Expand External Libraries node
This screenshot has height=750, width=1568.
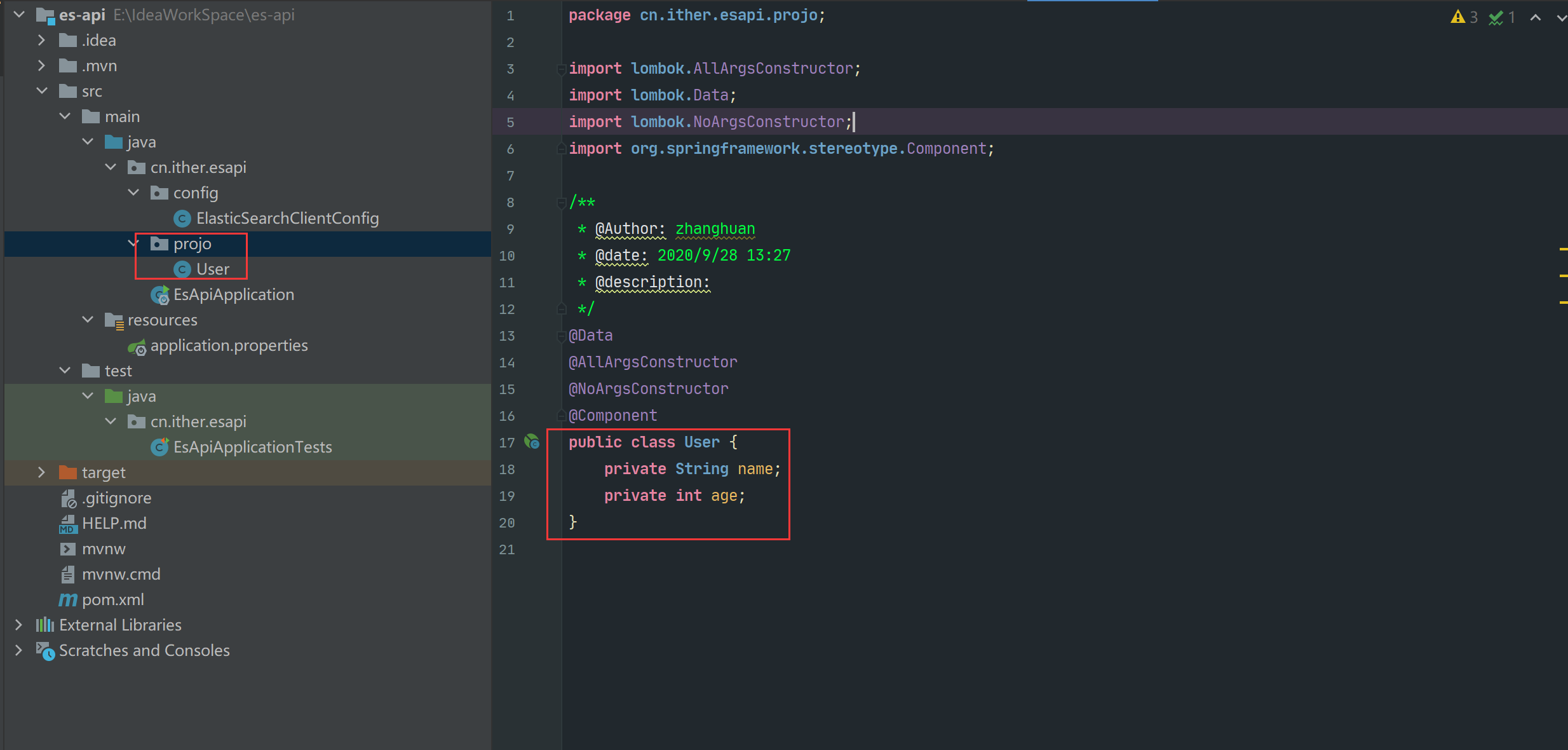point(19,625)
